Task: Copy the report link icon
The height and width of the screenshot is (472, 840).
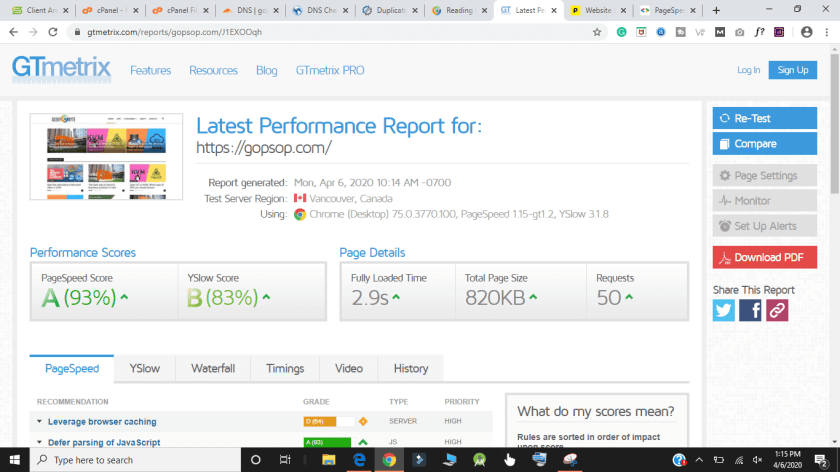Action: pos(777,310)
